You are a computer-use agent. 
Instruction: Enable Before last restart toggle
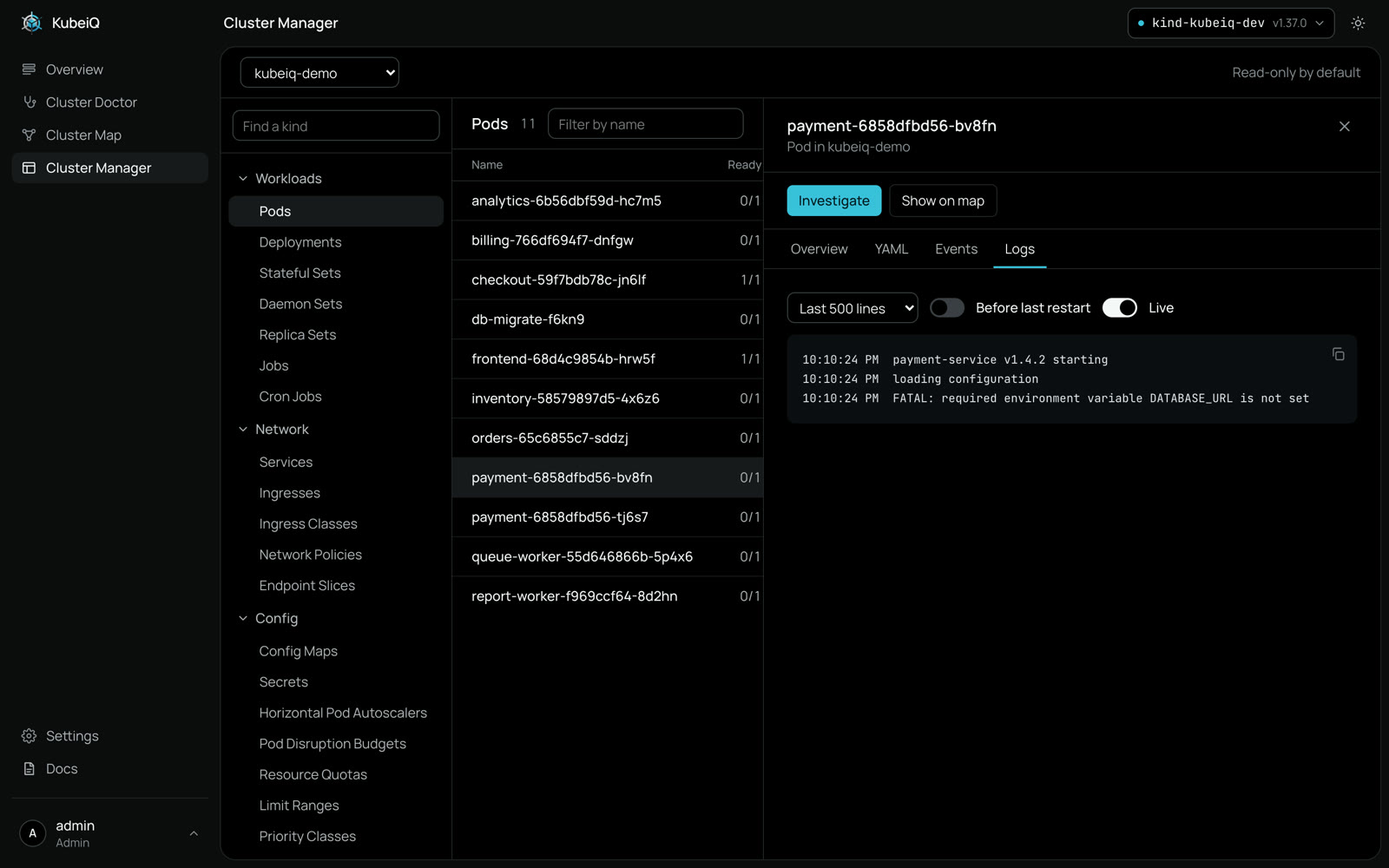[946, 308]
